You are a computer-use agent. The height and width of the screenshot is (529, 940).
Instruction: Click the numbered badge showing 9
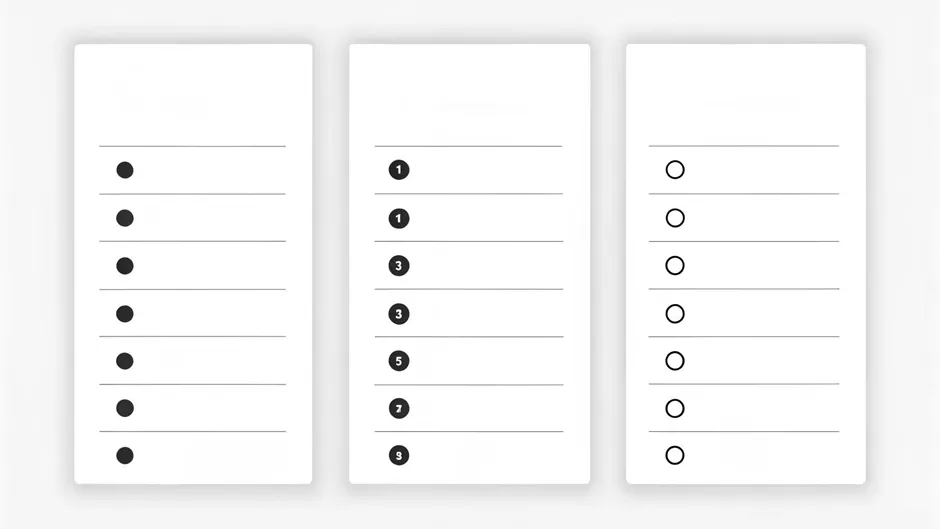[399, 456]
